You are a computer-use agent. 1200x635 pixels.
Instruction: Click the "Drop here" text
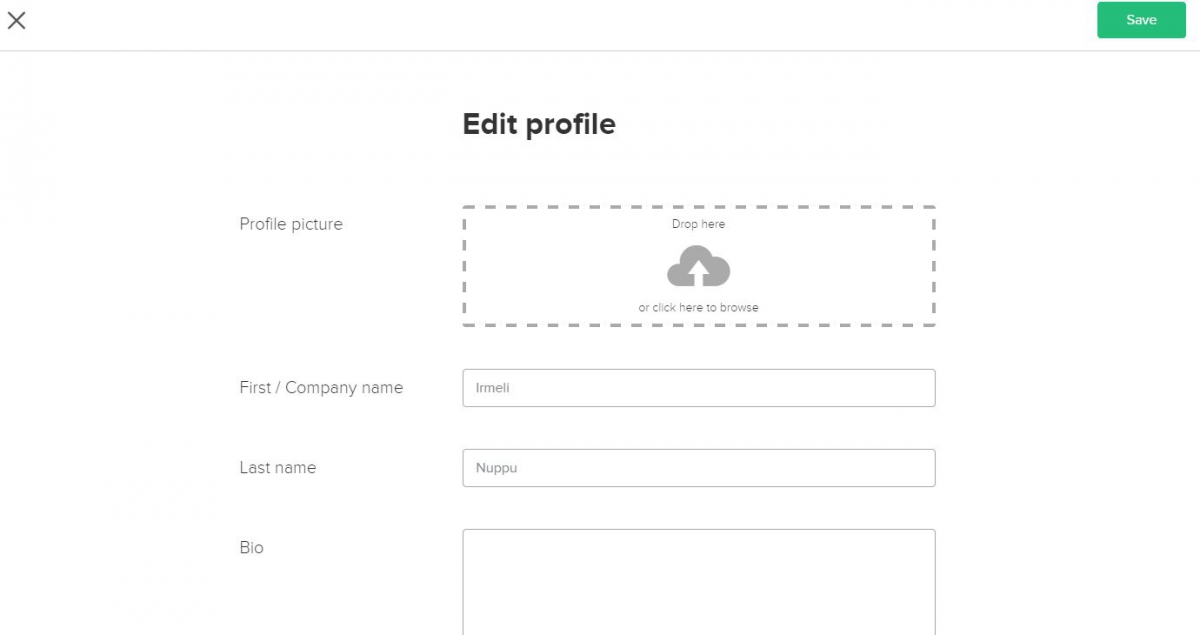698,224
